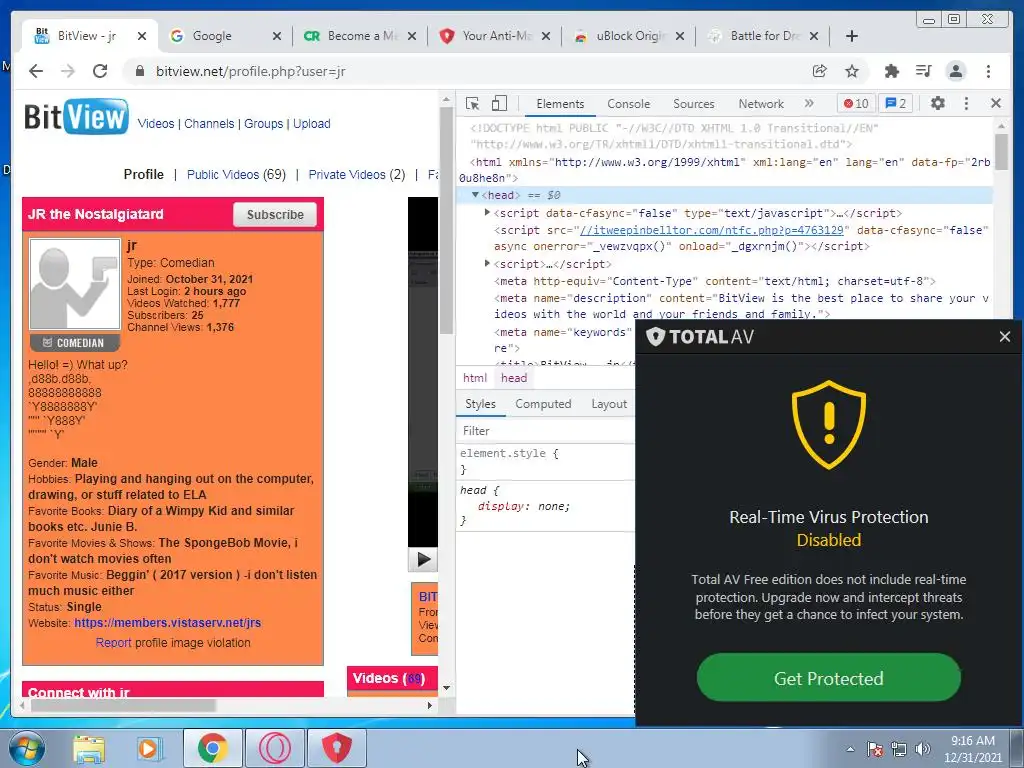Image resolution: width=1024 pixels, height=768 pixels.
Task: Open the Upload link
Action: pos(312,124)
